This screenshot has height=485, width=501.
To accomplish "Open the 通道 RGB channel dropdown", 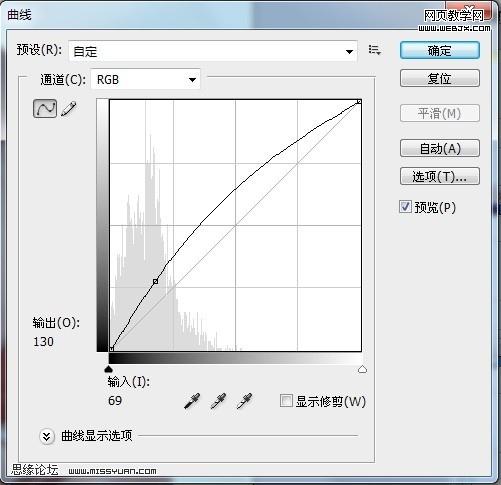I will pyautogui.click(x=146, y=79).
